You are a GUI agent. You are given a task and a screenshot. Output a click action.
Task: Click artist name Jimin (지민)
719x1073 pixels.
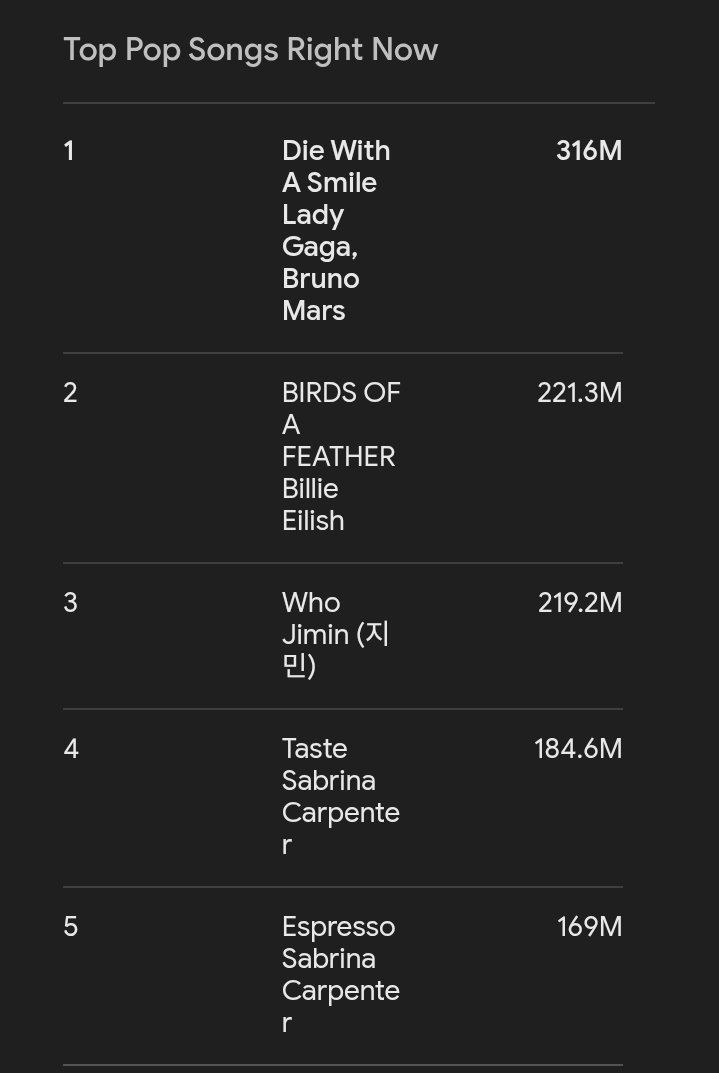(x=335, y=650)
